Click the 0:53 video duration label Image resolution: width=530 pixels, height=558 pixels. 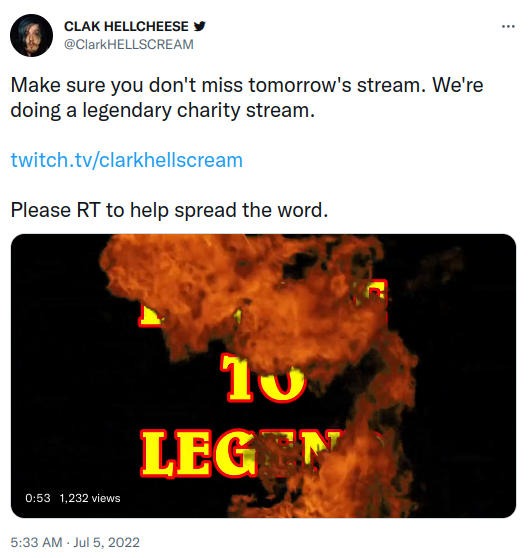[38, 498]
